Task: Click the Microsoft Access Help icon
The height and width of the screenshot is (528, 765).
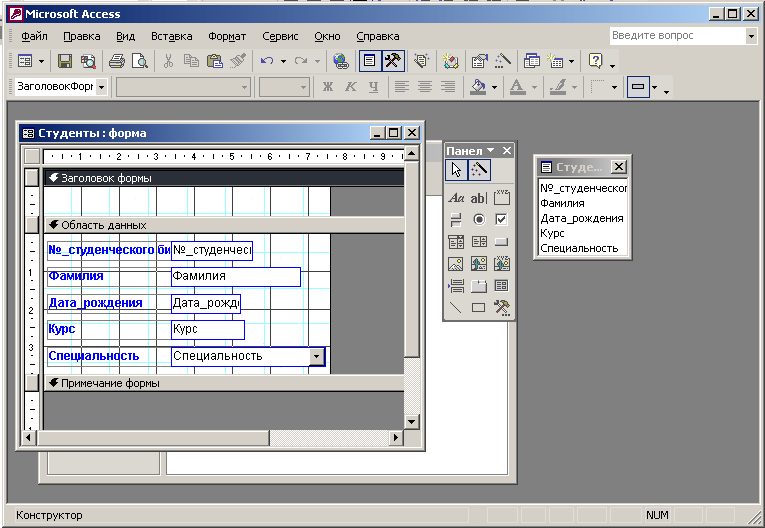Action: tap(595, 61)
